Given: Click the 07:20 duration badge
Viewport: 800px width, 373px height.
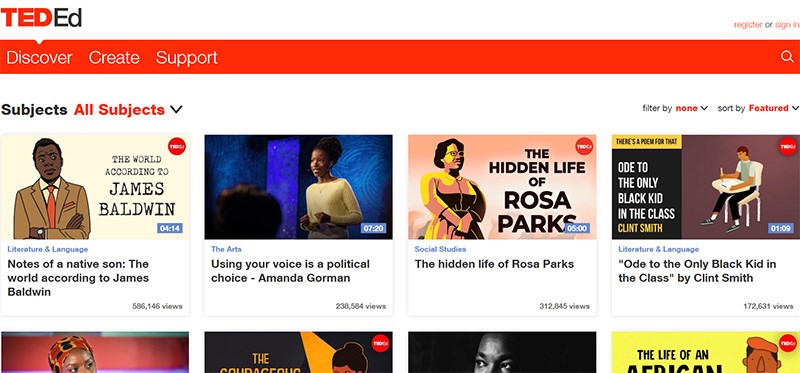Looking at the screenshot, I should [x=373, y=228].
